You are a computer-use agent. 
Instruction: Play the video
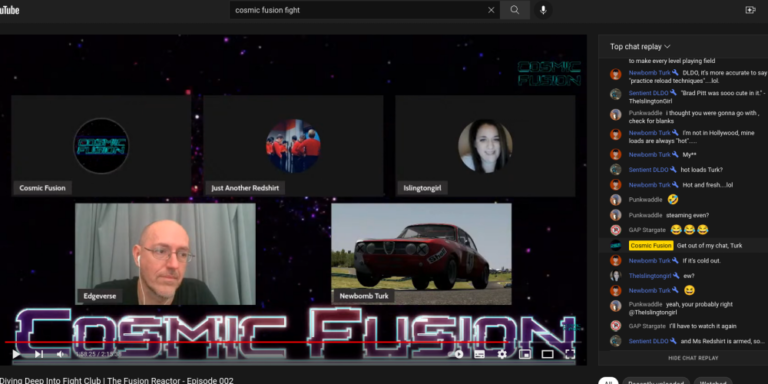(x=16, y=354)
